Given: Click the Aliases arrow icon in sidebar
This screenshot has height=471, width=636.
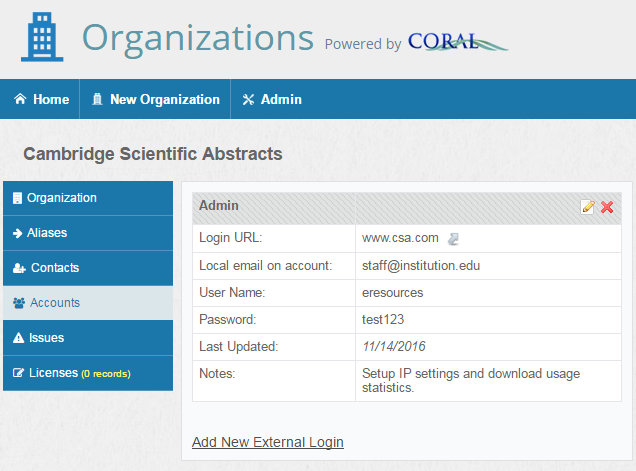Looking at the screenshot, I should pyautogui.click(x=17, y=233).
